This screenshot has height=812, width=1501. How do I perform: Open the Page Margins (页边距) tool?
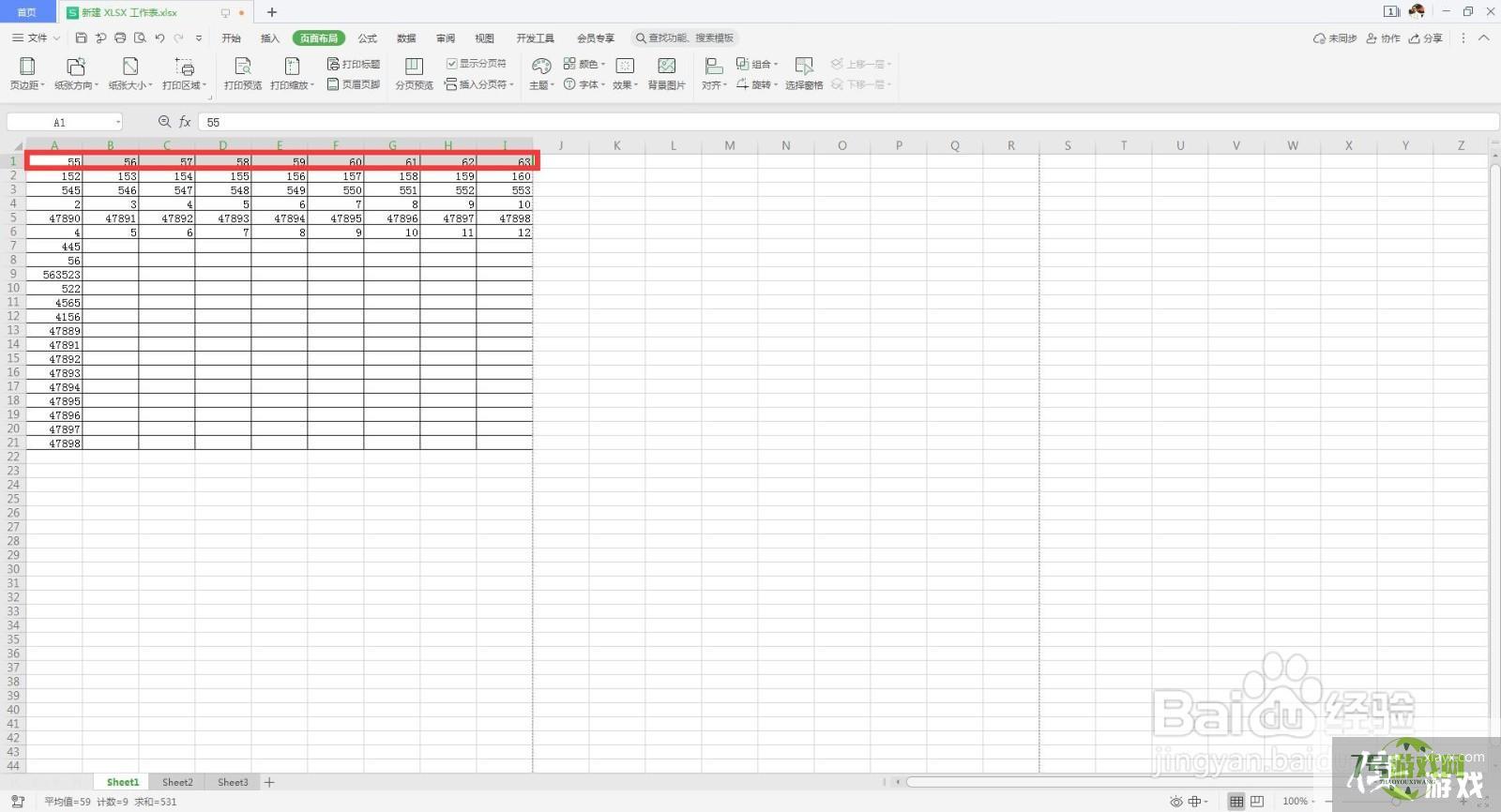pos(27,74)
